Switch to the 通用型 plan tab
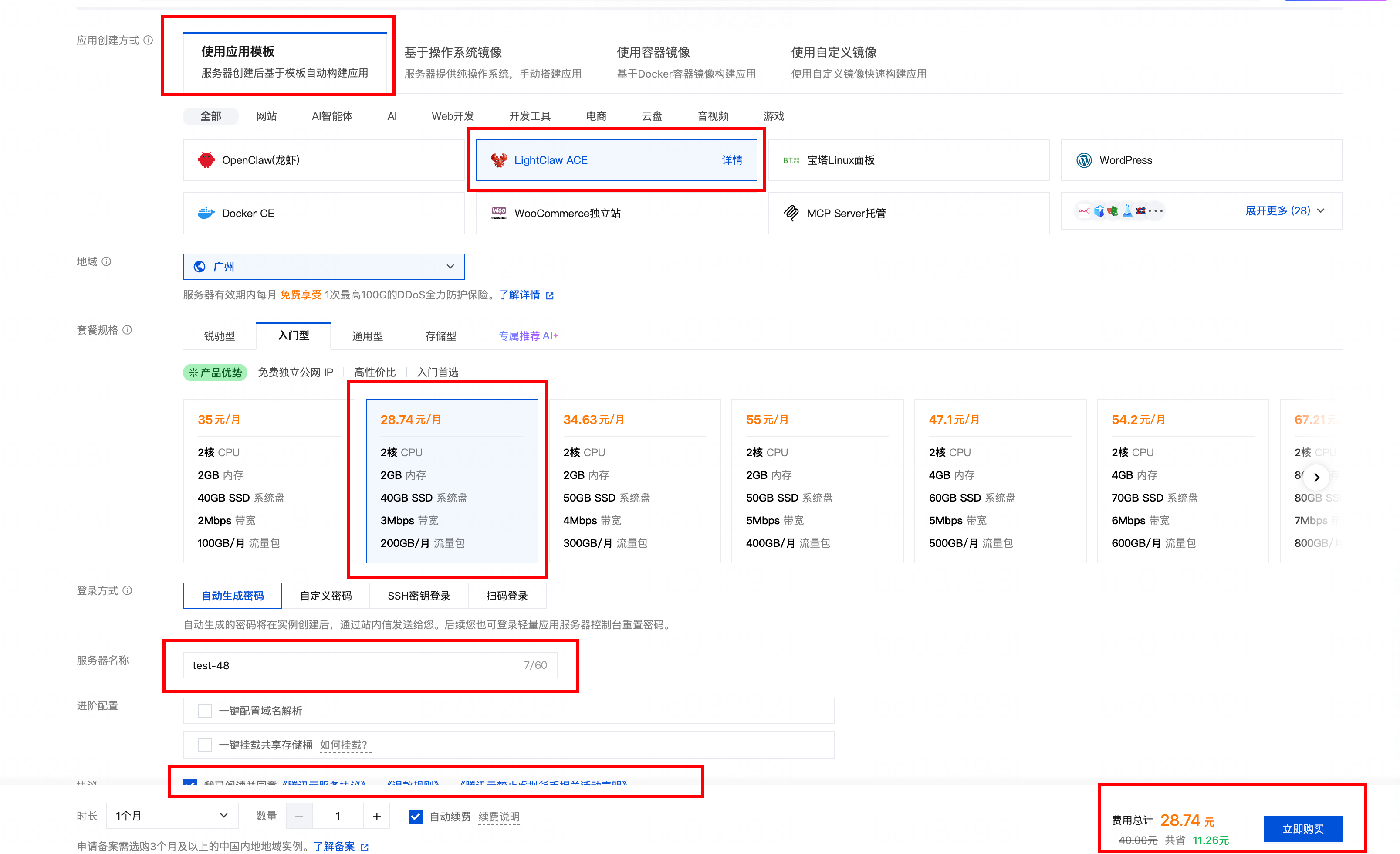Viewport: 1400px width, 854px height. [367, 336]
